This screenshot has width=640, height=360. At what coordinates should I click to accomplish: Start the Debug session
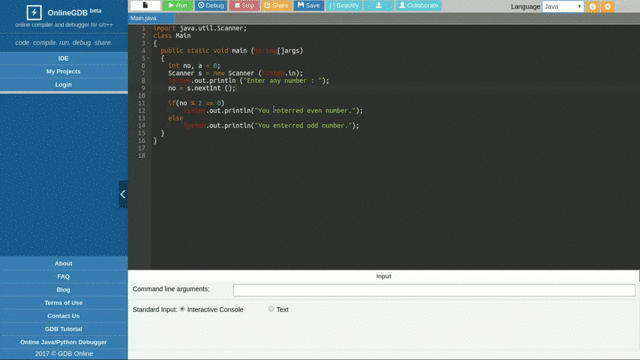tap(211, 5)
